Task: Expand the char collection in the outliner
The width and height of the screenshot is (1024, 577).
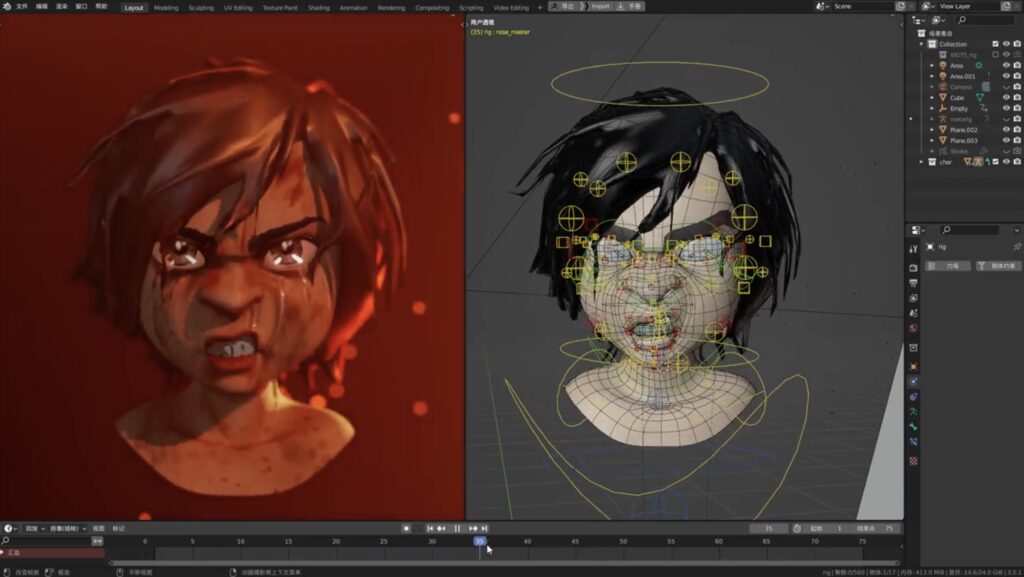Action: tap(921, 163)
